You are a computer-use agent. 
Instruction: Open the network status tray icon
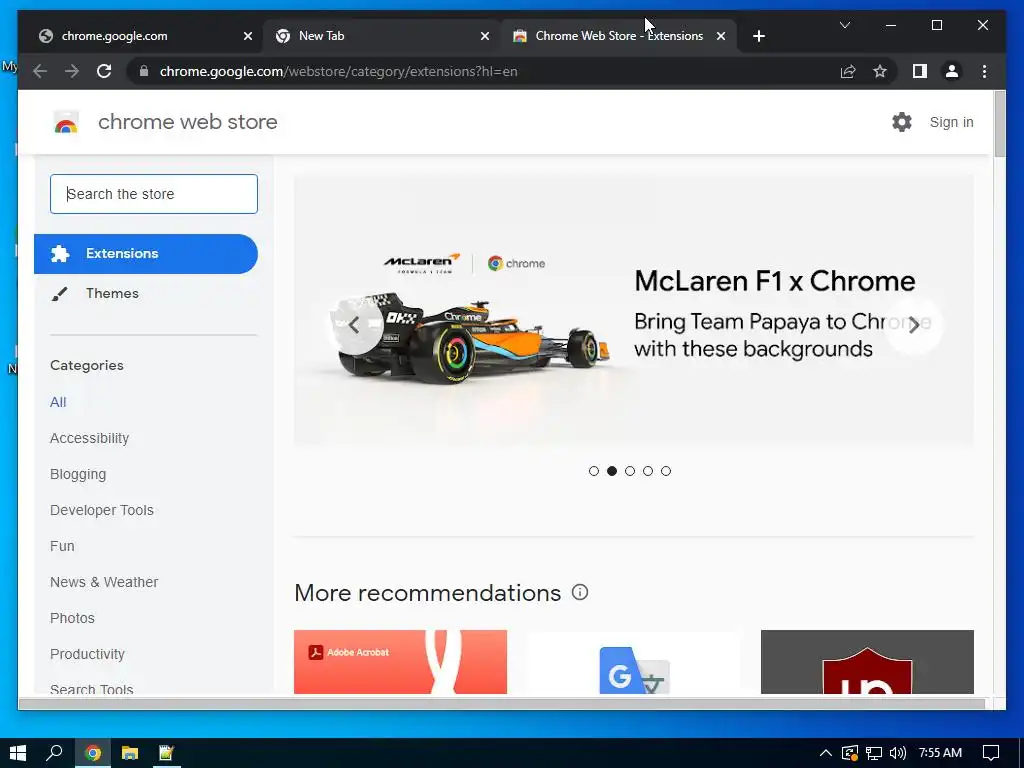point(874,753)
